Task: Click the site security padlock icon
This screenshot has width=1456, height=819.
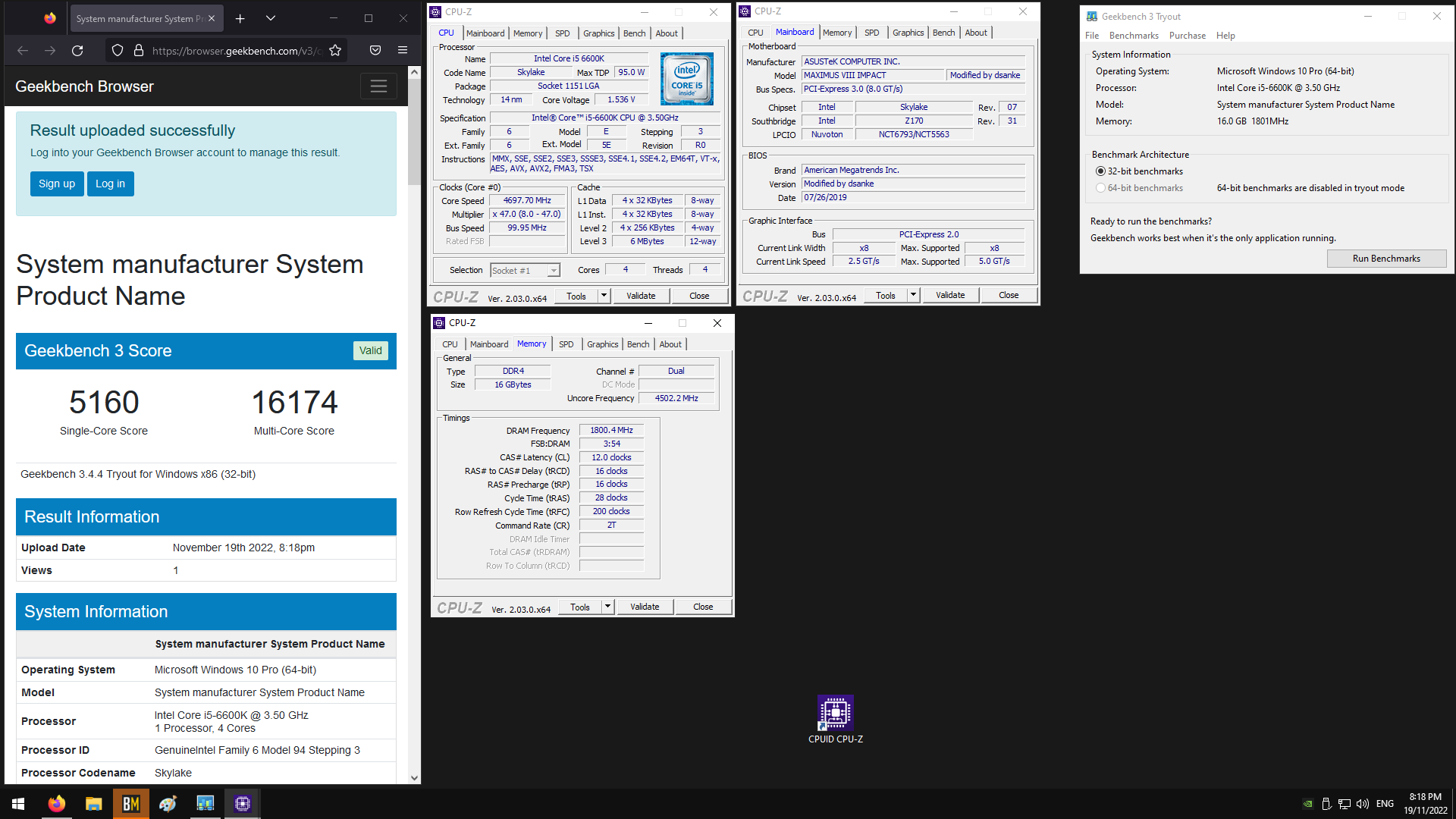Action: coord(139,51)
